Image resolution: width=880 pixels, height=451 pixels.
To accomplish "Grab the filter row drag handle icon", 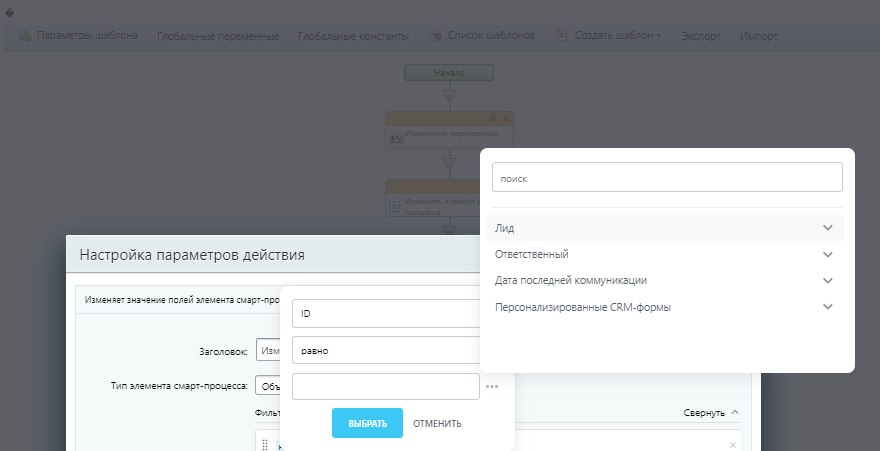I will [x=265, y=445].
